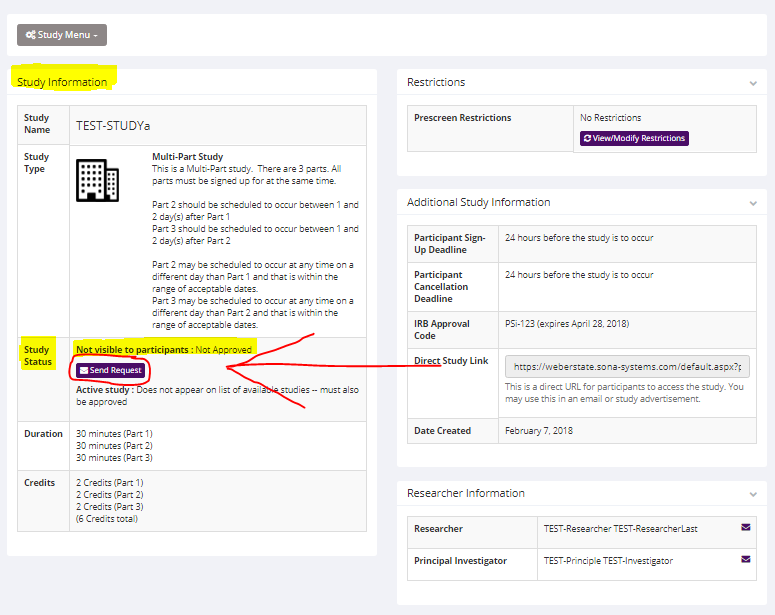The width and height of the screenshot is (775, 615).
Task: Click the TEST-Researcher TEST-ResearcherLast name
Action: (x=612, y=528)
